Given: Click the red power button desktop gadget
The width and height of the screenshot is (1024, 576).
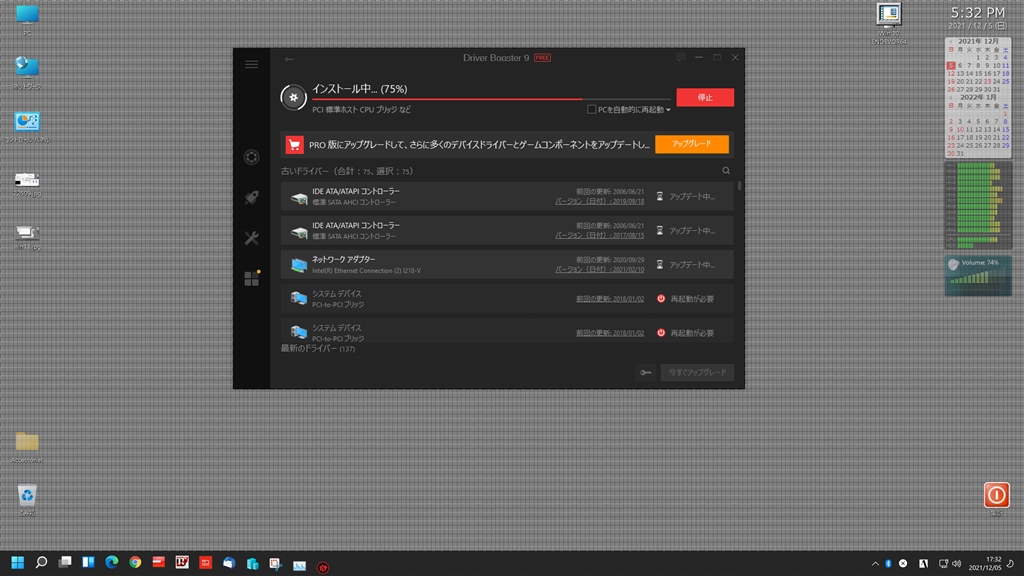Looking at the screenshot, I should [x=997, y=495].
